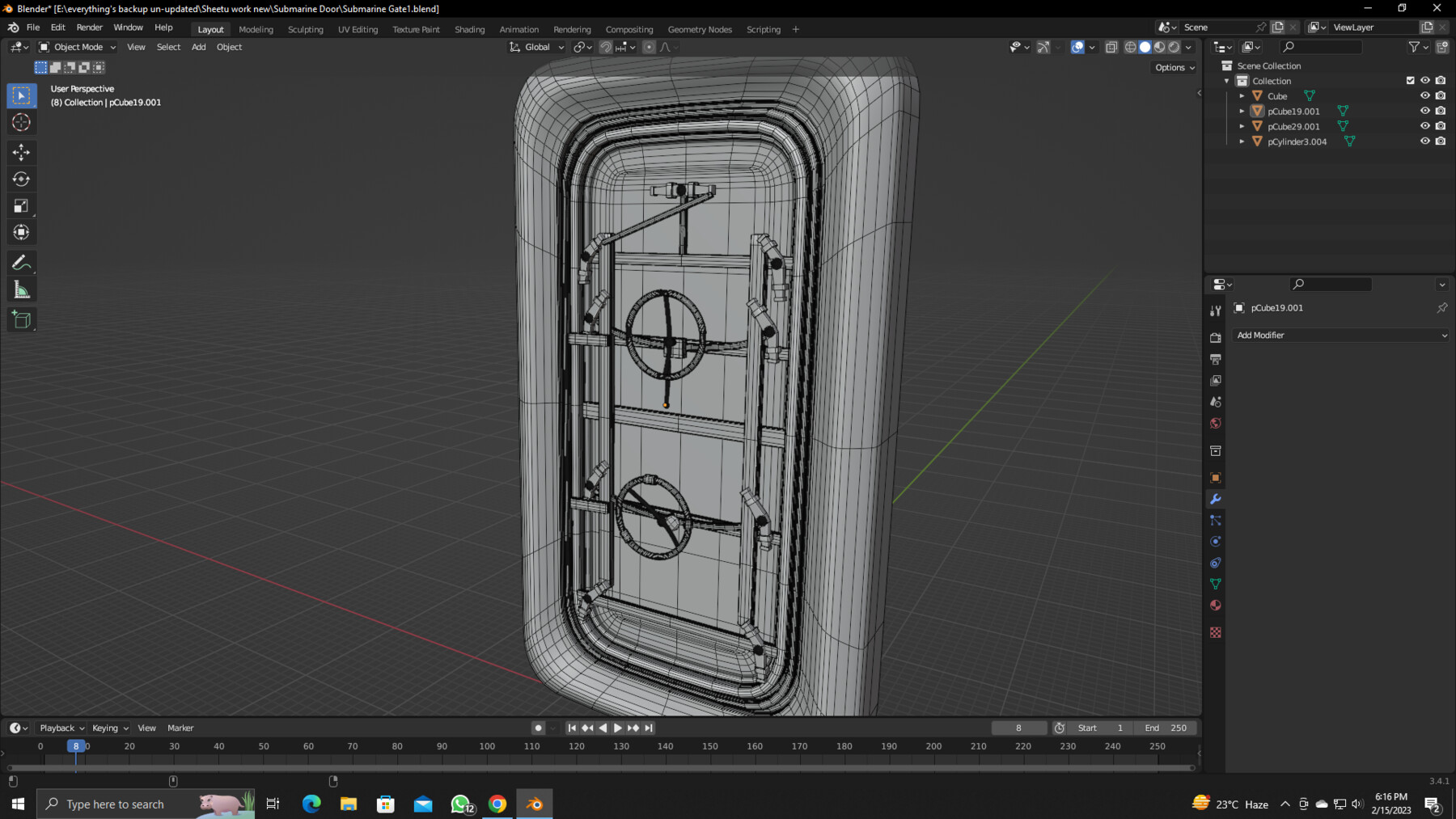Select the Scale tool
This screenshot has height=819, width=1456.
point(22,205)
